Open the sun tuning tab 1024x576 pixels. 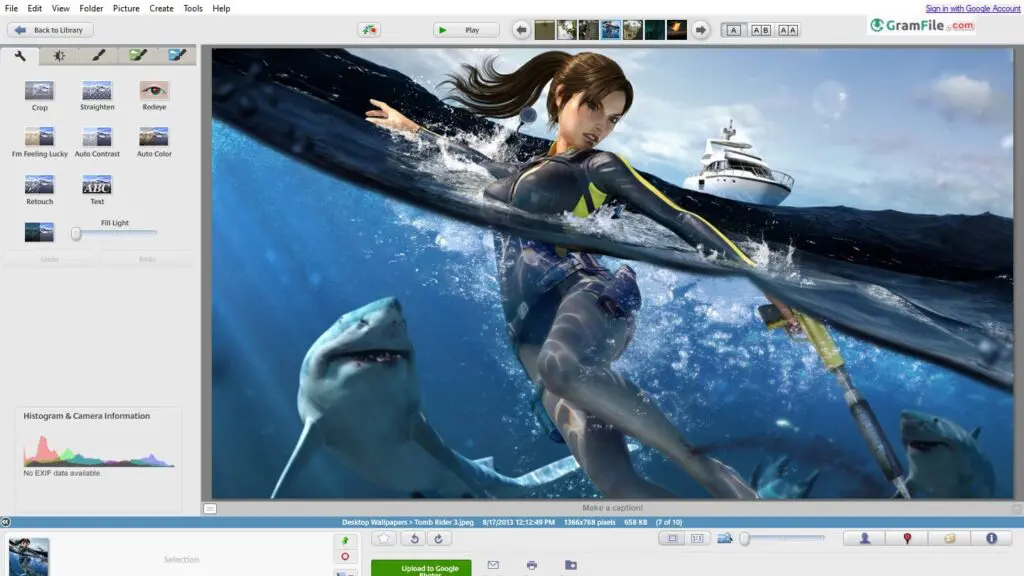[59, 56]
